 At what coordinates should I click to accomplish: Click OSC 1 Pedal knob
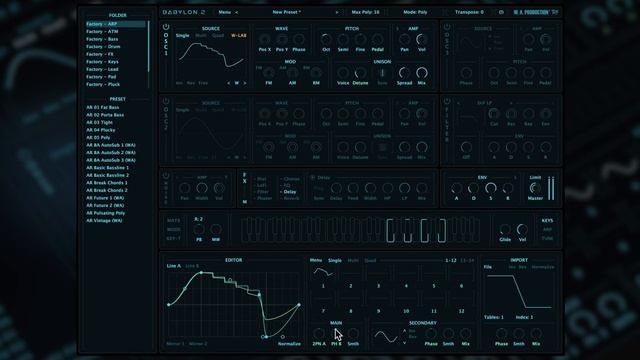click(x=378, y=40)
